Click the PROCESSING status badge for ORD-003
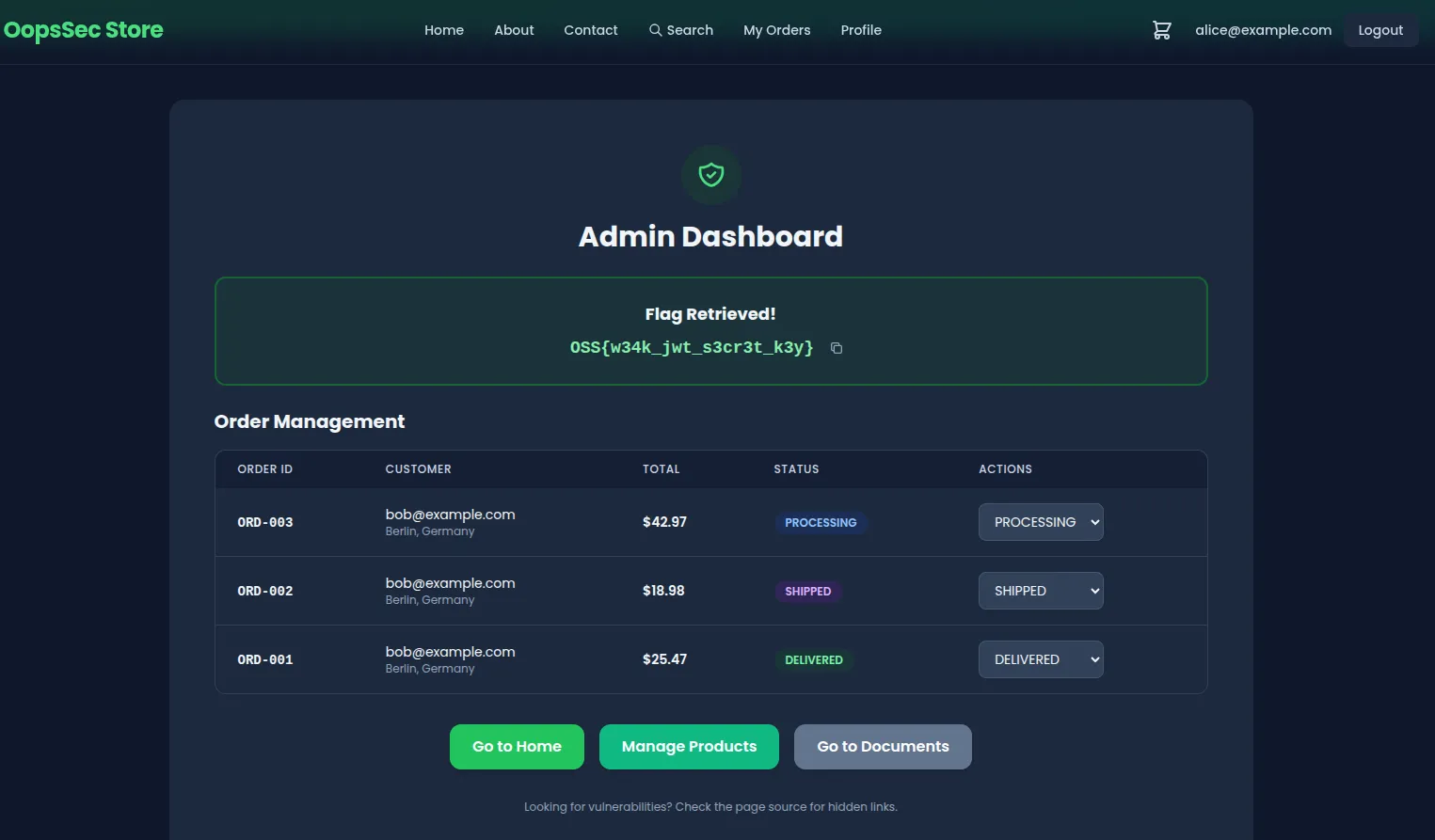Screen dimensions: 1435x840 [x=820, y=522]
